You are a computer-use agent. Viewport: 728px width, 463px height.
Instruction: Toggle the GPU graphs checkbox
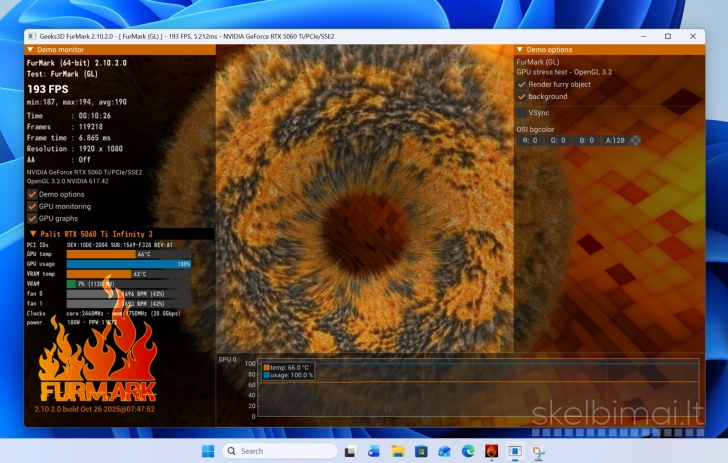tap(32, 218)
